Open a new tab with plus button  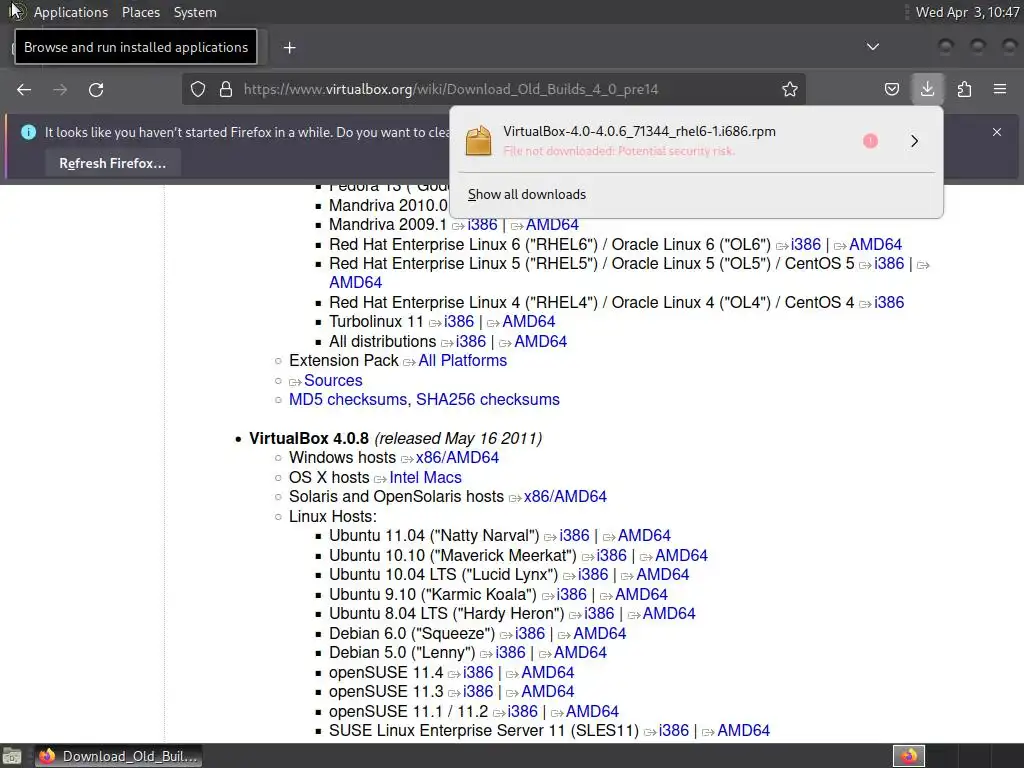point(289,48)
